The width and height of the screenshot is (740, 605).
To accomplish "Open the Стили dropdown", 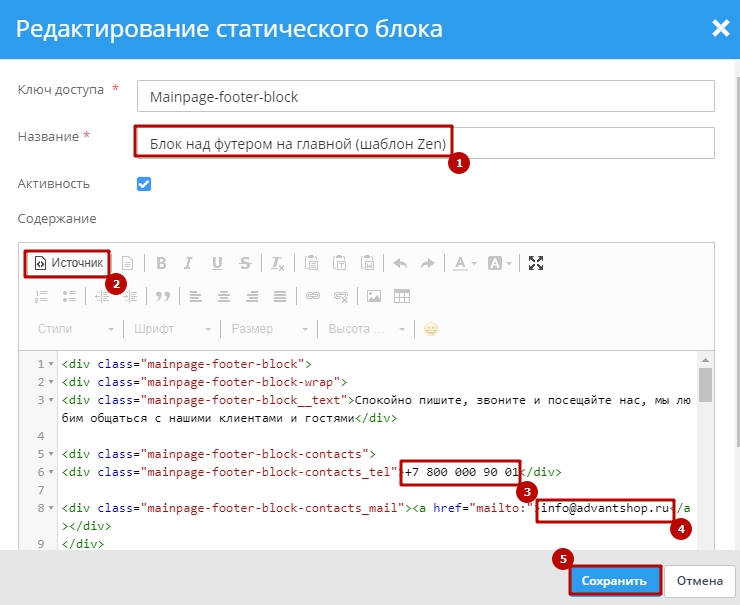I will pyautogui.click(x=76, y=329).
